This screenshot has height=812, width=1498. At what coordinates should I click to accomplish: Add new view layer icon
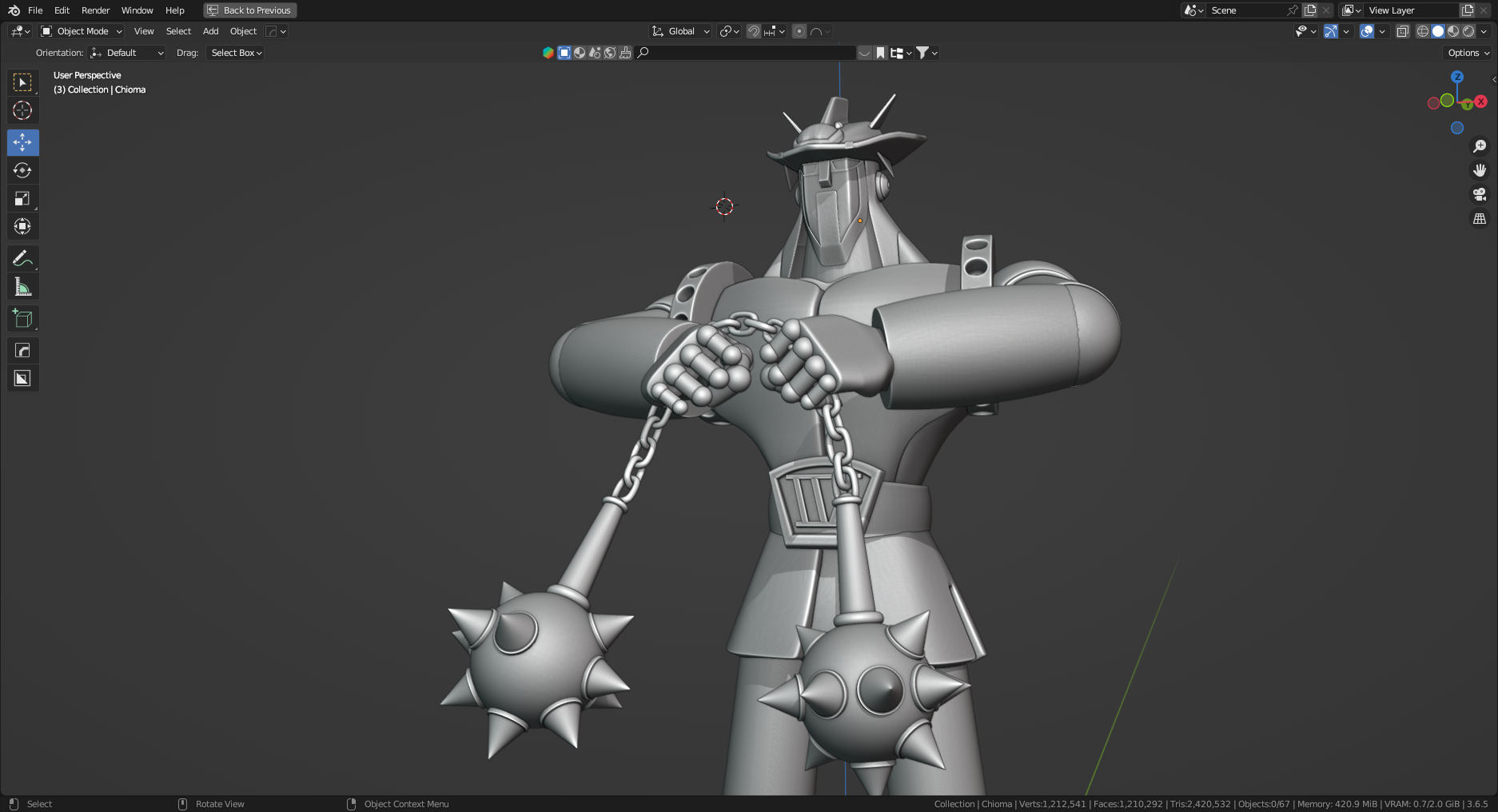1468,10
